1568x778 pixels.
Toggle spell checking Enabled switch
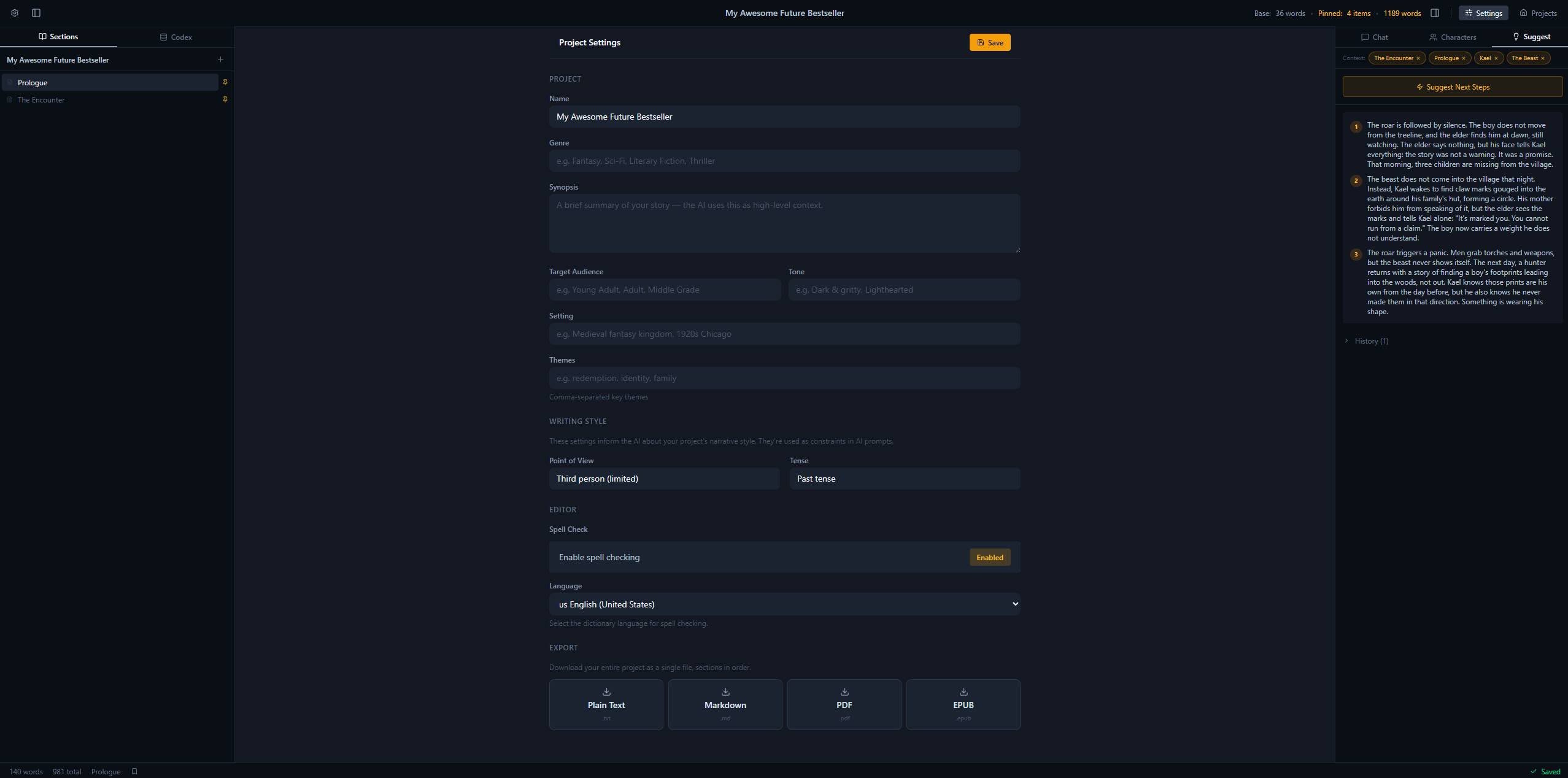coord(990,557)
